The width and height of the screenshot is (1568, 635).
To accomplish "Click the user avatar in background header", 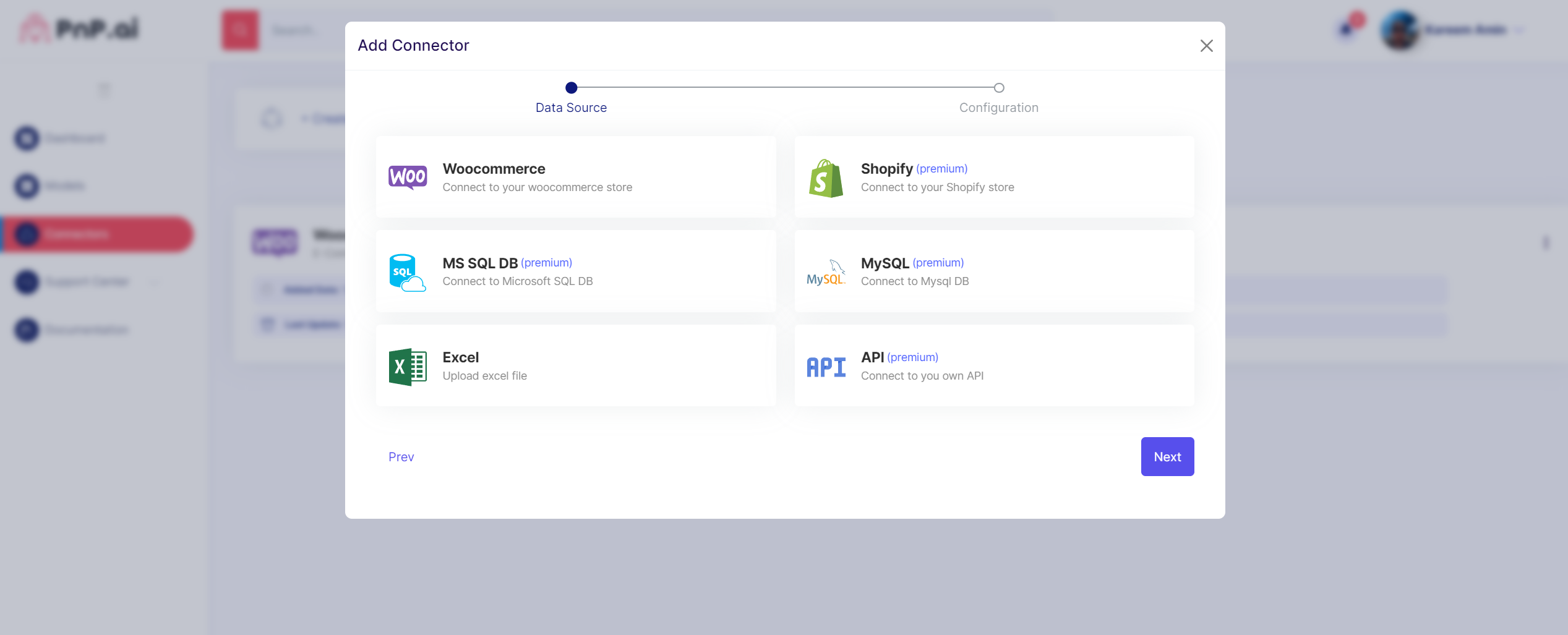I will pyautogui.click(x=1400, y=30).
